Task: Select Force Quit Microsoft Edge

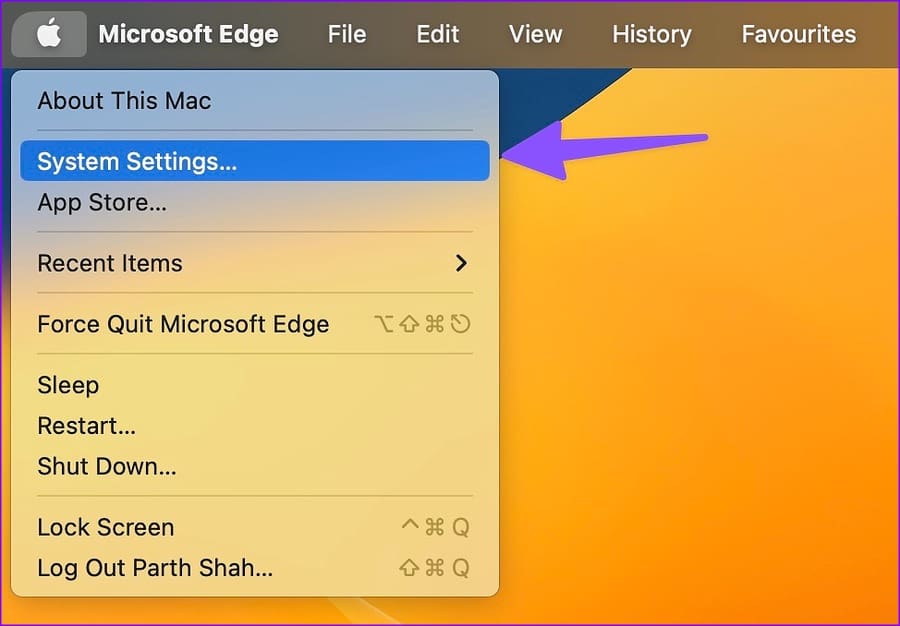Action: pos(255,324)
